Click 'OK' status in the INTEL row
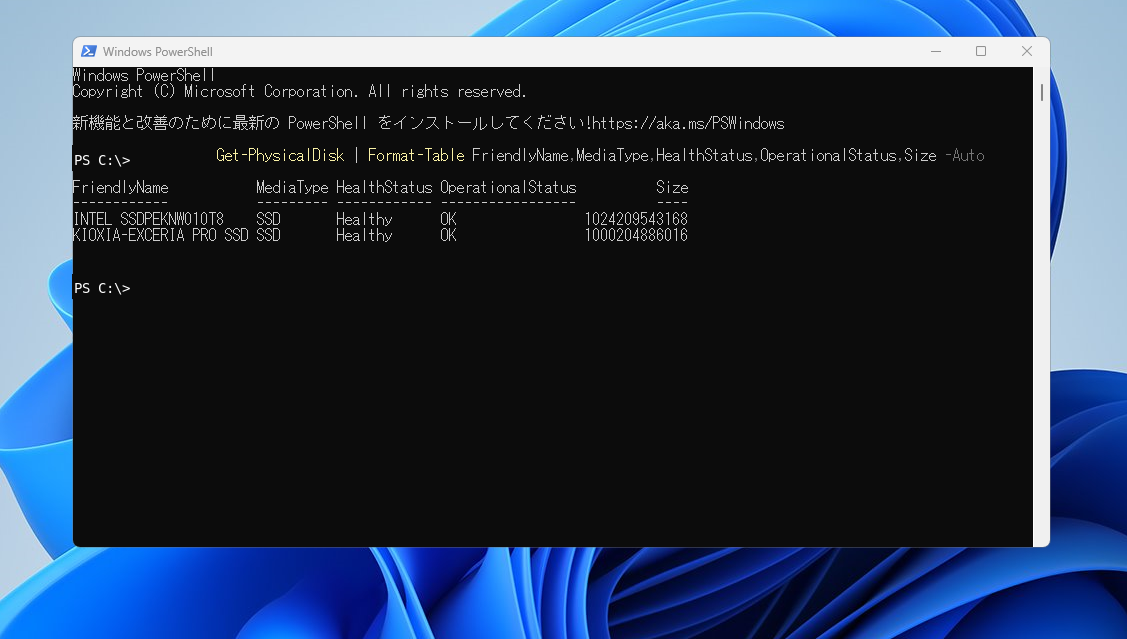Image resolution: width=1127 pixels, height=639 pixels. [448, 219]
